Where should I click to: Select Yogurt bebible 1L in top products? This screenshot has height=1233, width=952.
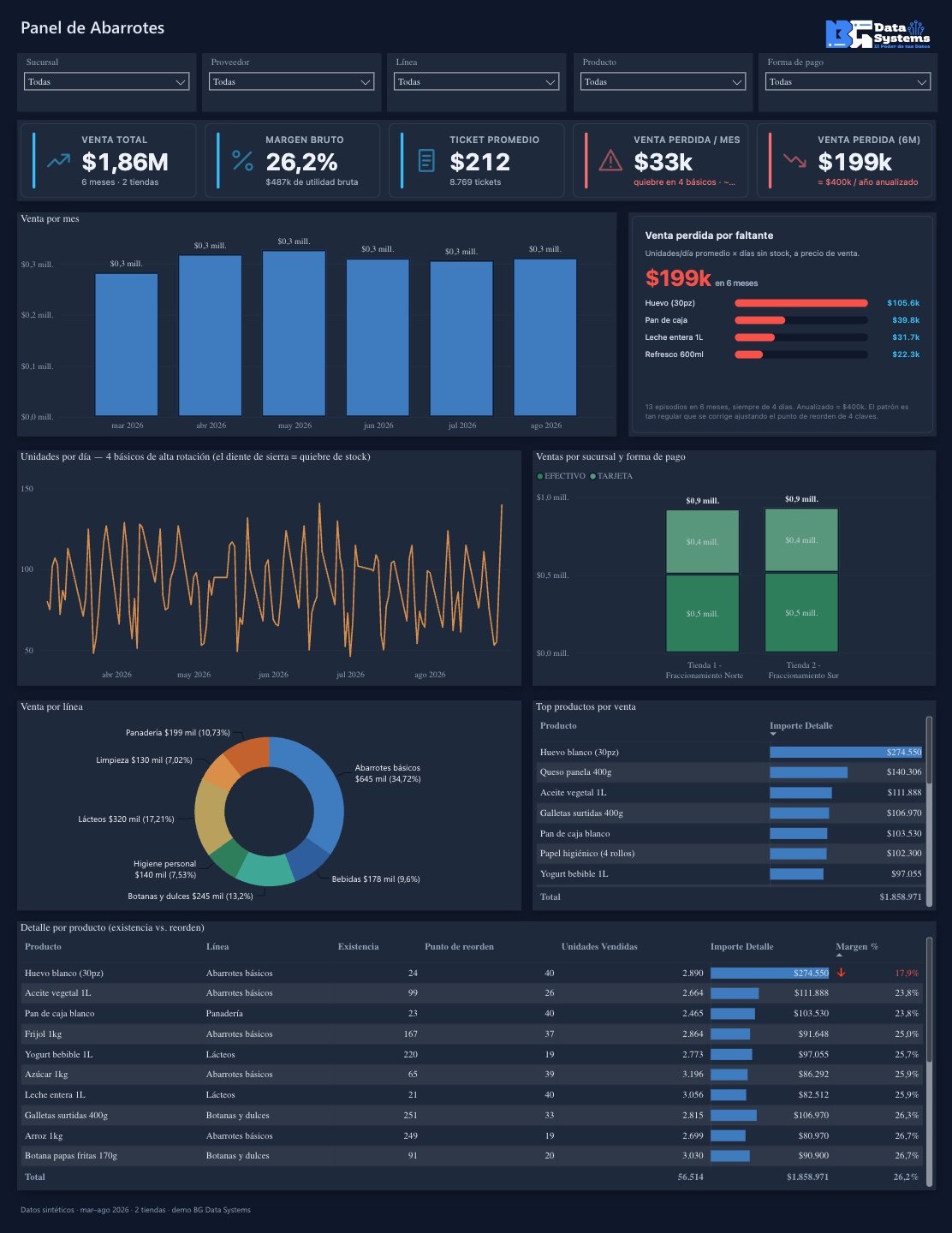[x=730, y=873]
